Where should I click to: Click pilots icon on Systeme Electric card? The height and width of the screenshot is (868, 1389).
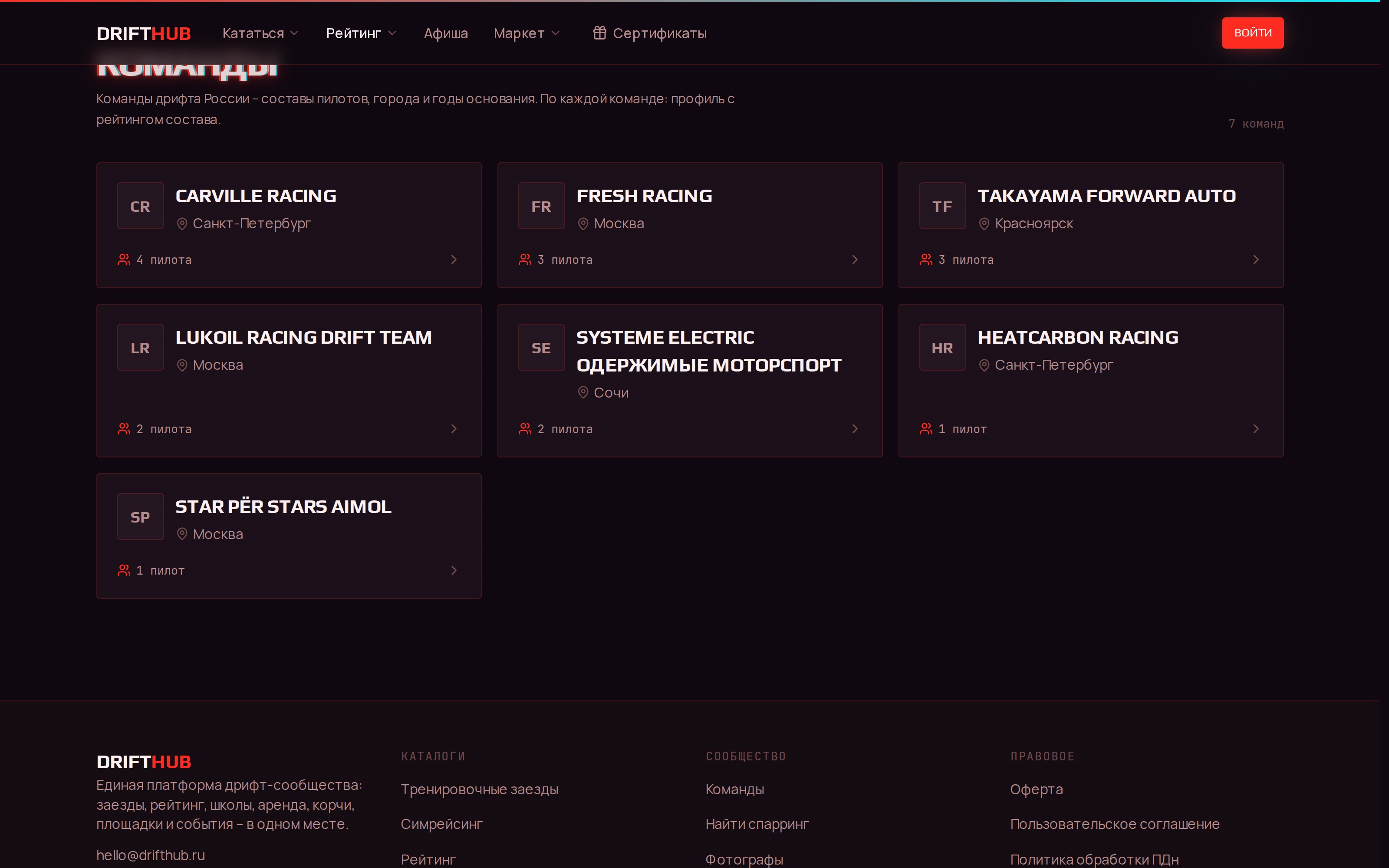tap(525, 429)
